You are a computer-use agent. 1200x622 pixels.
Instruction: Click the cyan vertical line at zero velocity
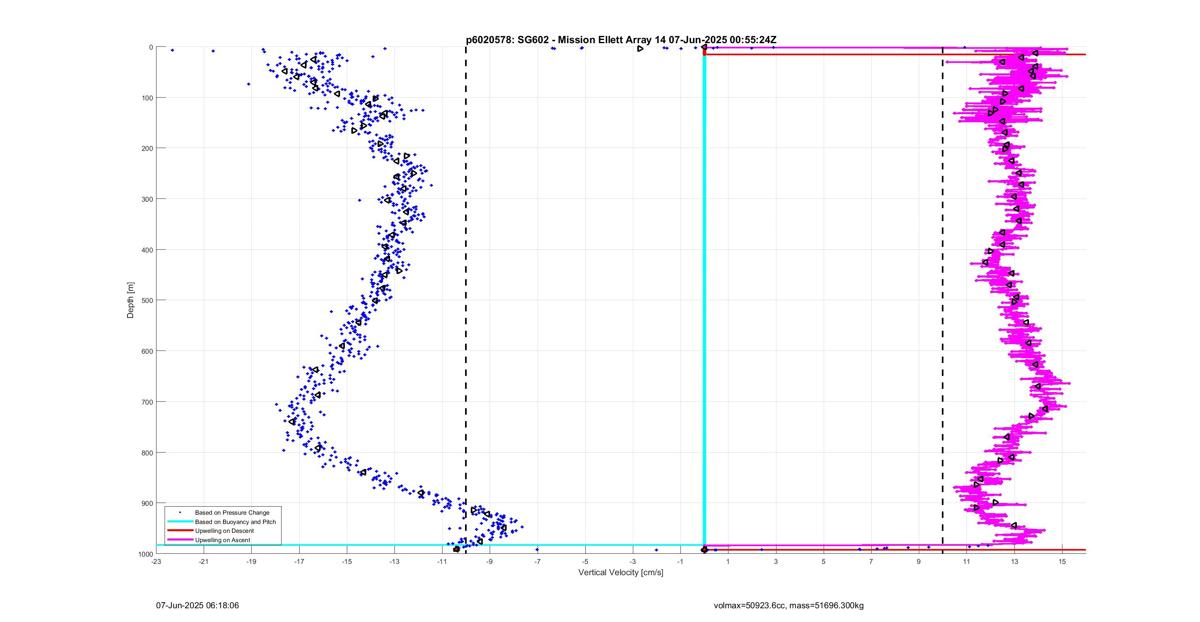[704, 300]
